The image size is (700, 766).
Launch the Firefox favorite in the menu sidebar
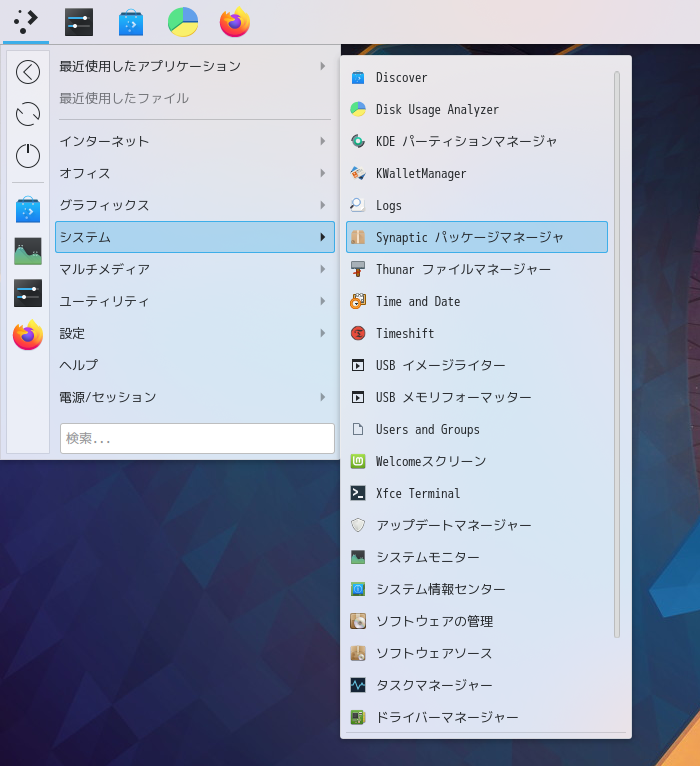[x=28, y=335]
